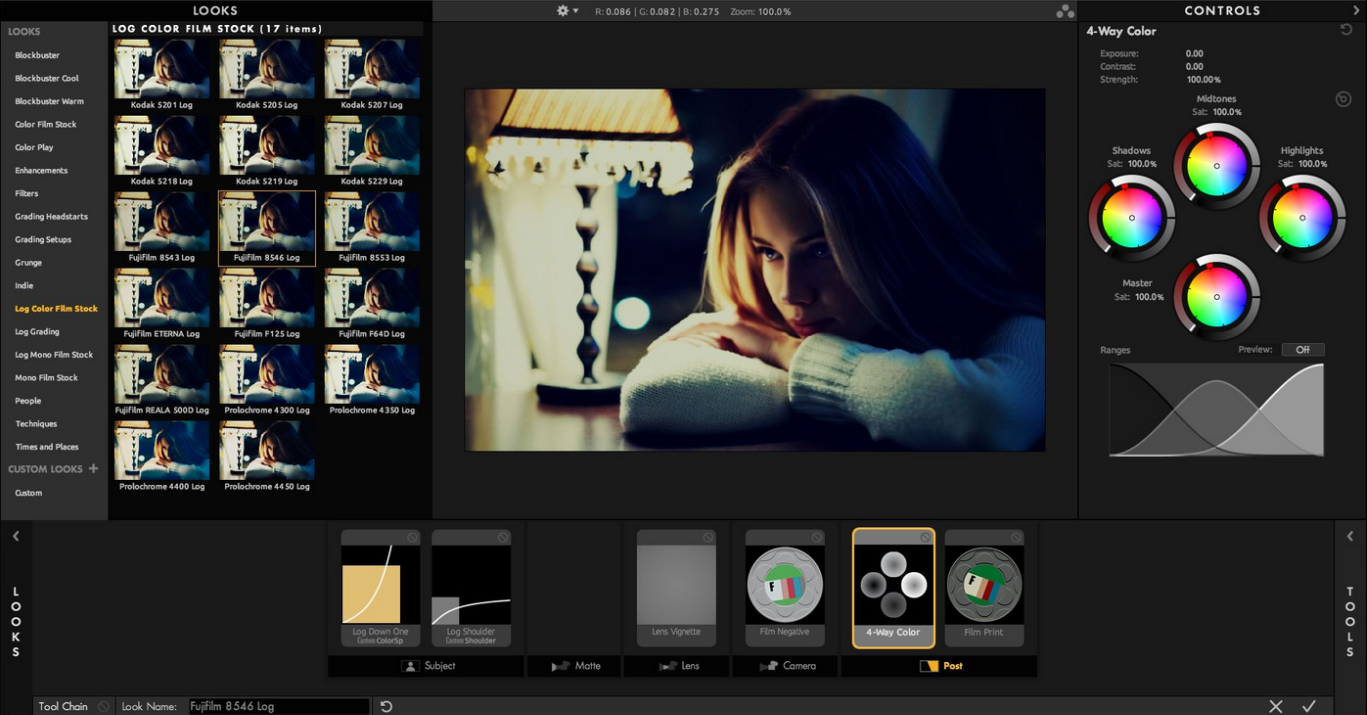Switch to the Lens stage

(677, 666)
